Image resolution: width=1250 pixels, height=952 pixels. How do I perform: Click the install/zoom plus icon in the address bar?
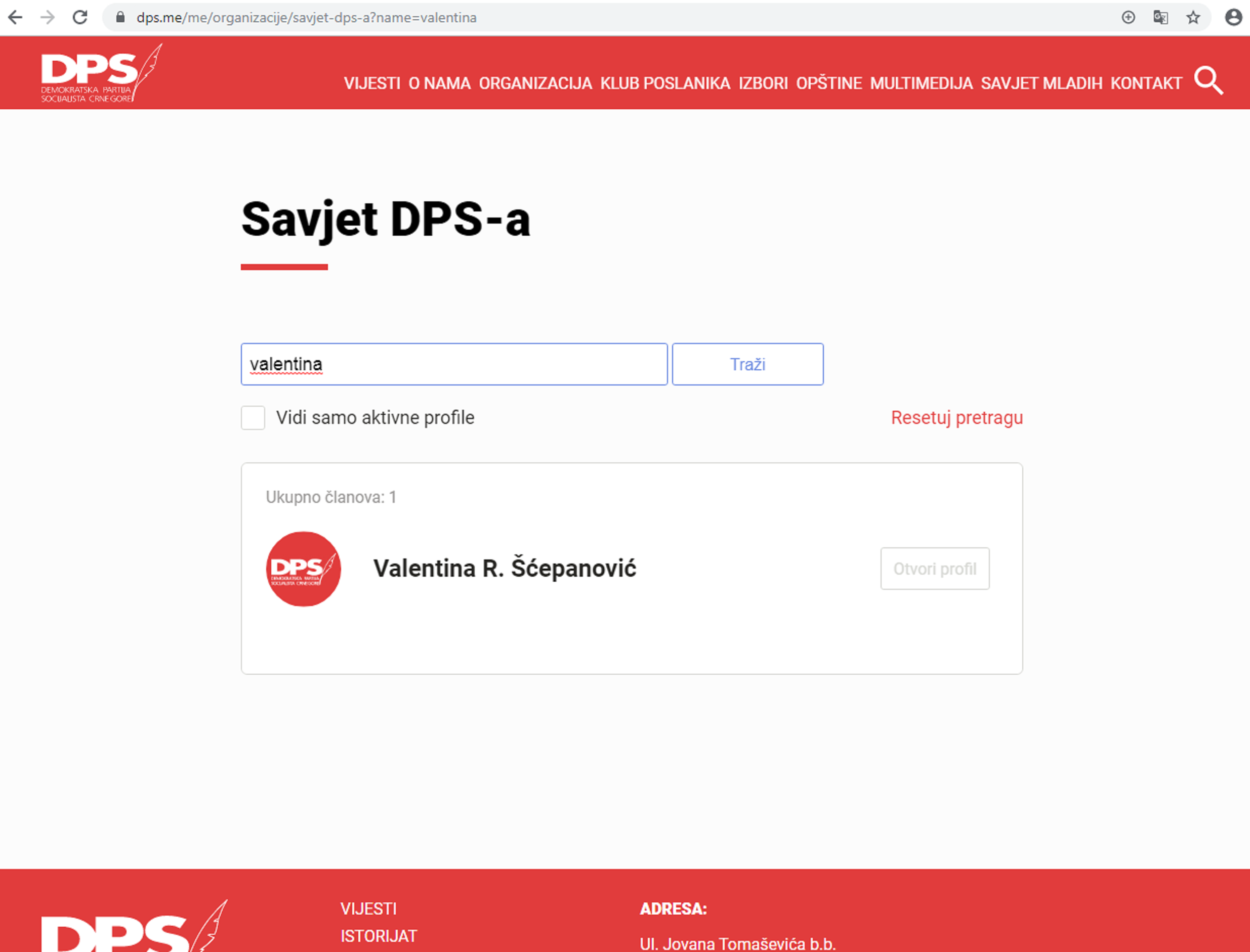(x=1128, y=18)
